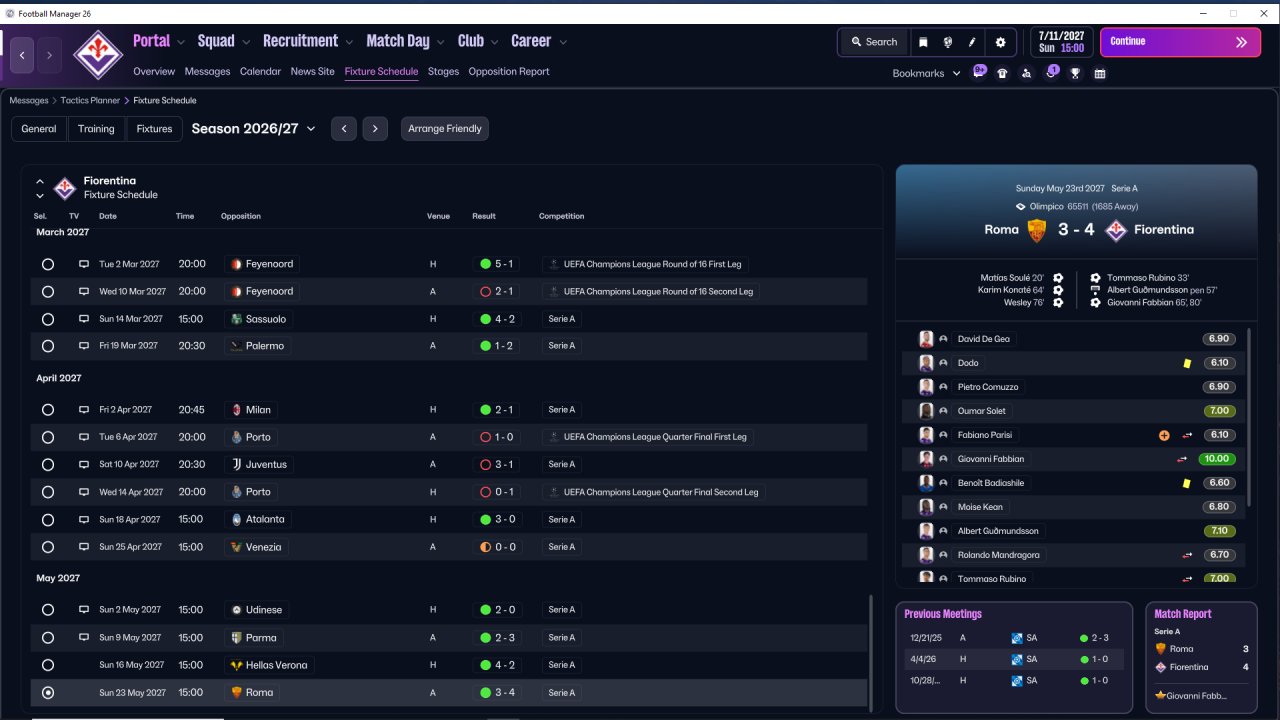Screen dimensions: 1280x720
Task: Click the substitution icon on Rolando Mandragora's row
Action: 1187,555
